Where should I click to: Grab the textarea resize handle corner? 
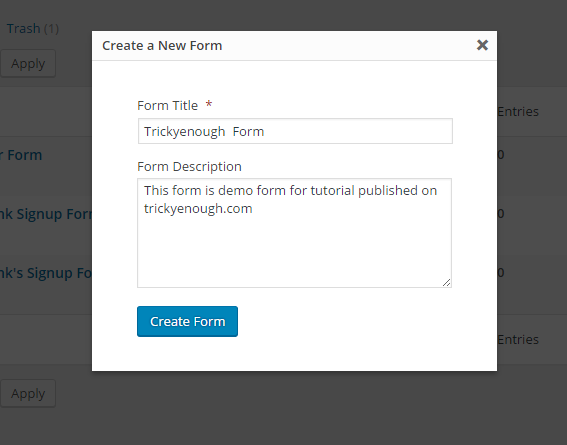(447, 283)
